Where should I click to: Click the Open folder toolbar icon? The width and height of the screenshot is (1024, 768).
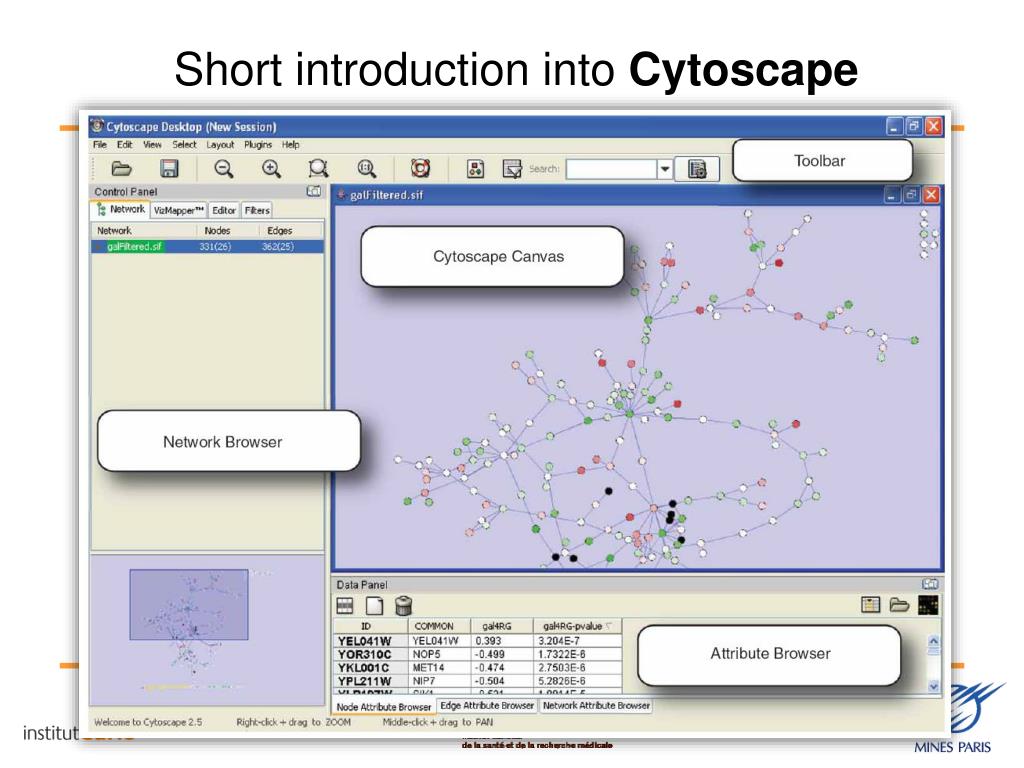tap(121, 169)
